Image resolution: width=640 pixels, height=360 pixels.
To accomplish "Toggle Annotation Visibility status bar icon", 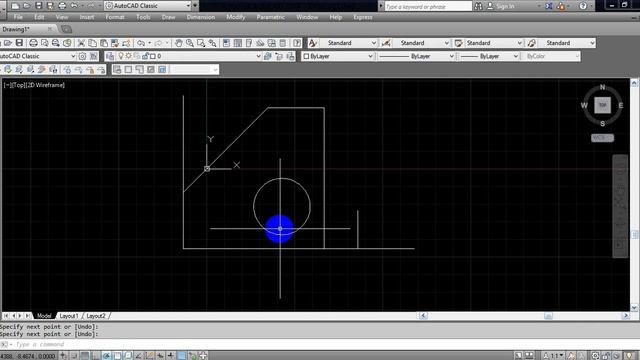I will coord(571,356).
